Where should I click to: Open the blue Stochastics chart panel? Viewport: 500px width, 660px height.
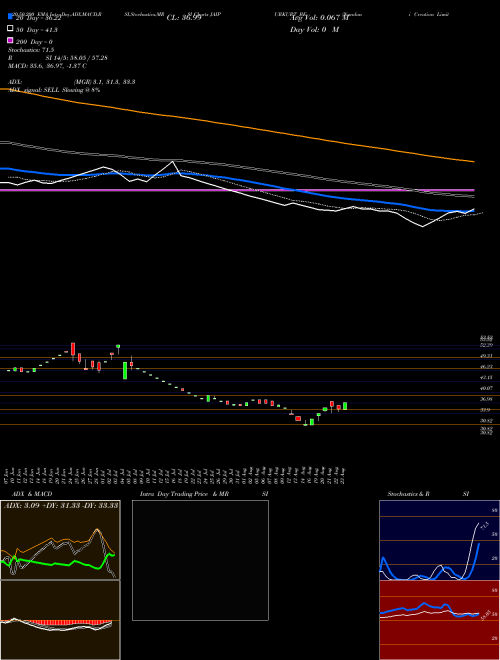click(x=439, y=540)
